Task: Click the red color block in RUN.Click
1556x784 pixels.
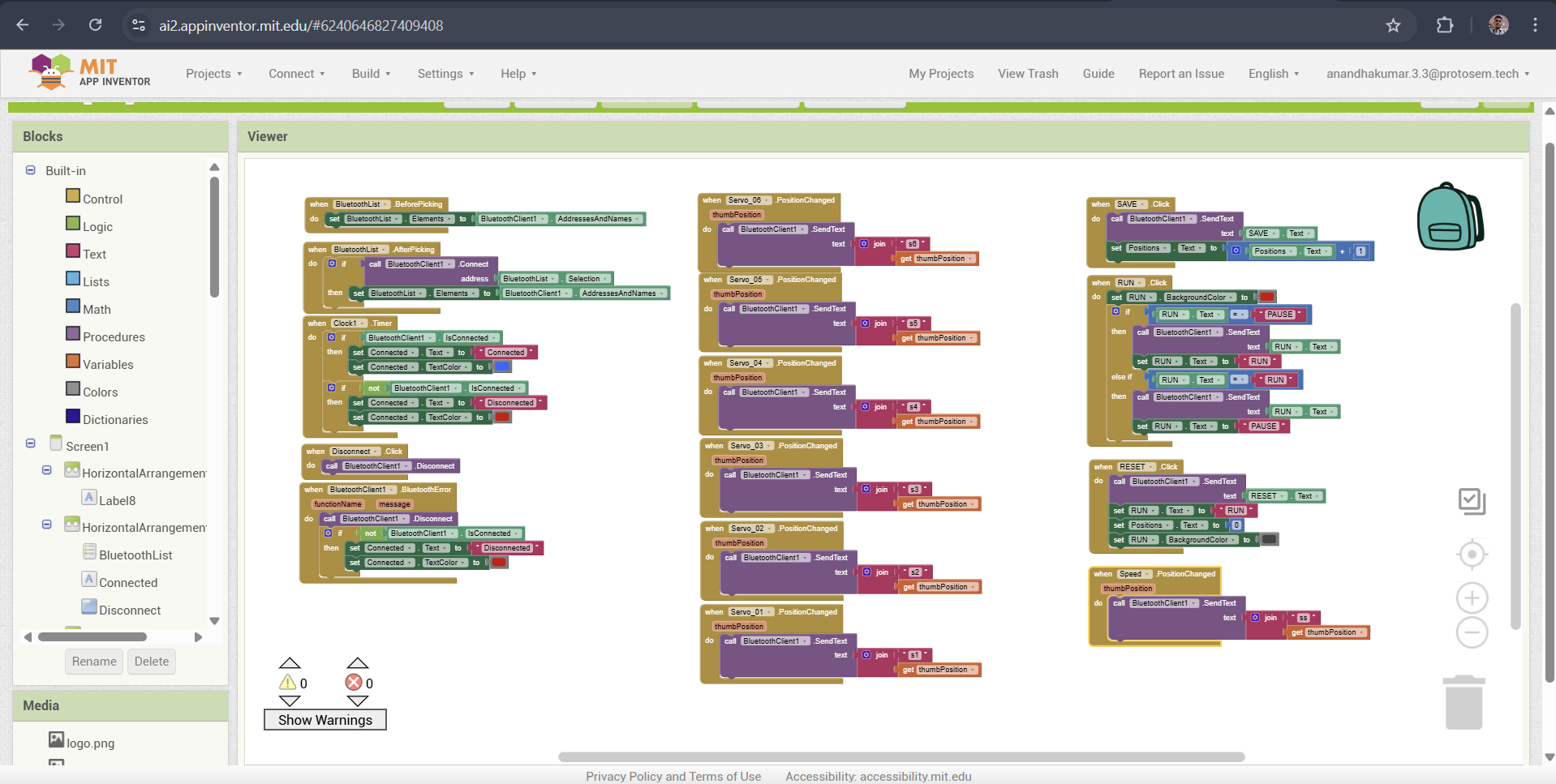Action: [x=1266, y=298]
